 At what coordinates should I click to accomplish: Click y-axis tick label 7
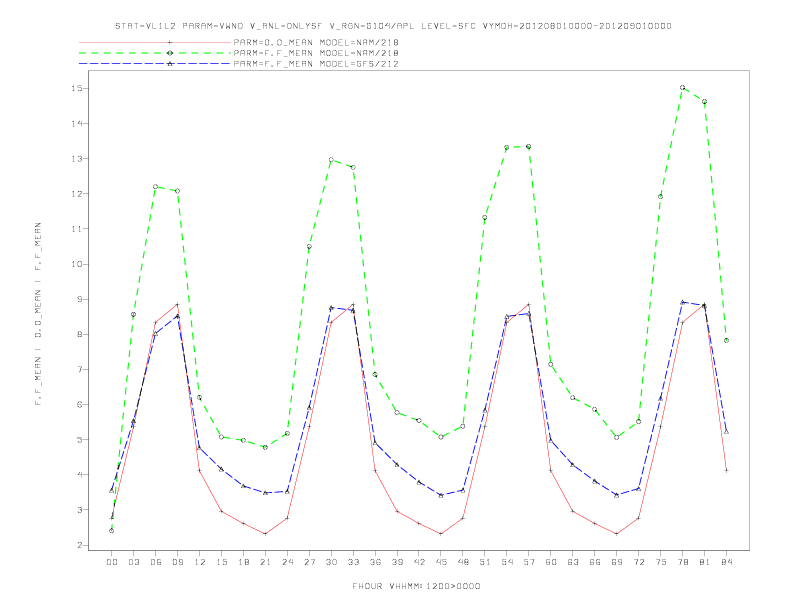coord(80,369)
